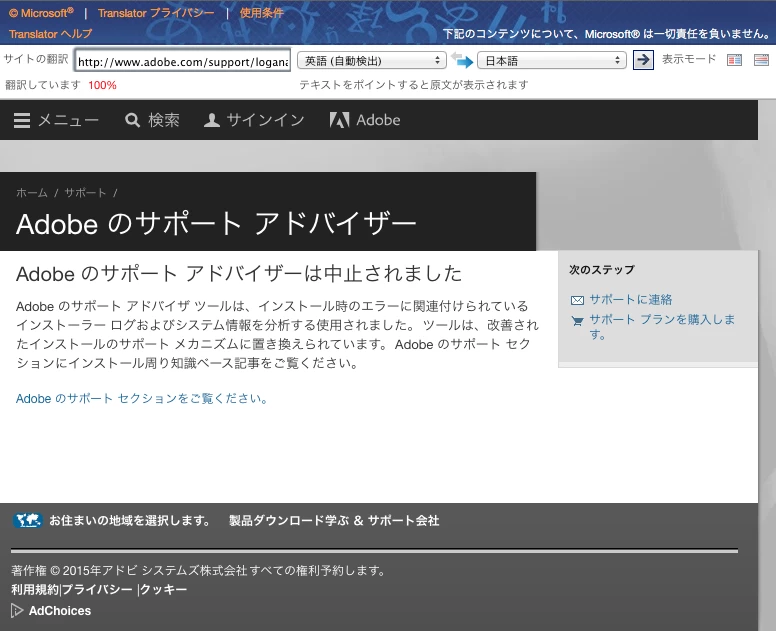Open the メニュー navigation item
Image resolution: width=776 pixels, height=631 pixels.
pos(68,120)
